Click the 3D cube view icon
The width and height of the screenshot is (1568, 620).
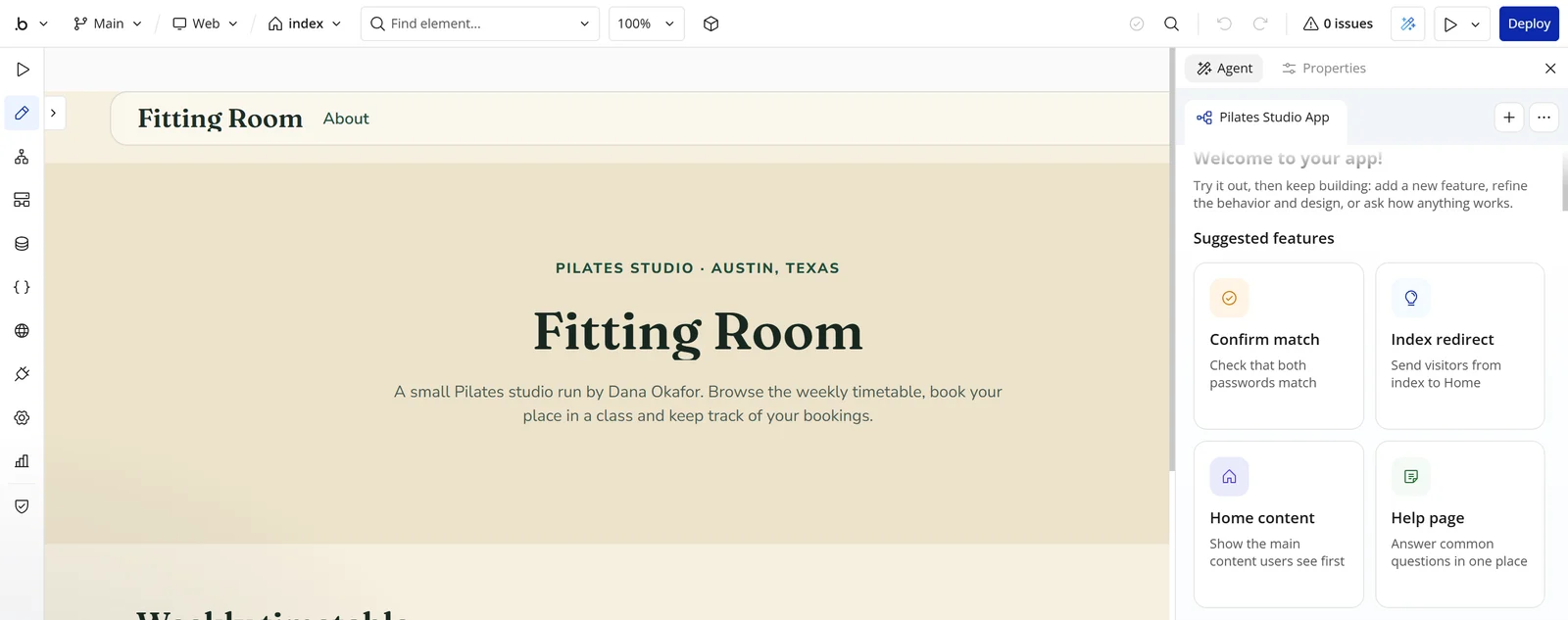pyautogui.click(x=711, y=24)
